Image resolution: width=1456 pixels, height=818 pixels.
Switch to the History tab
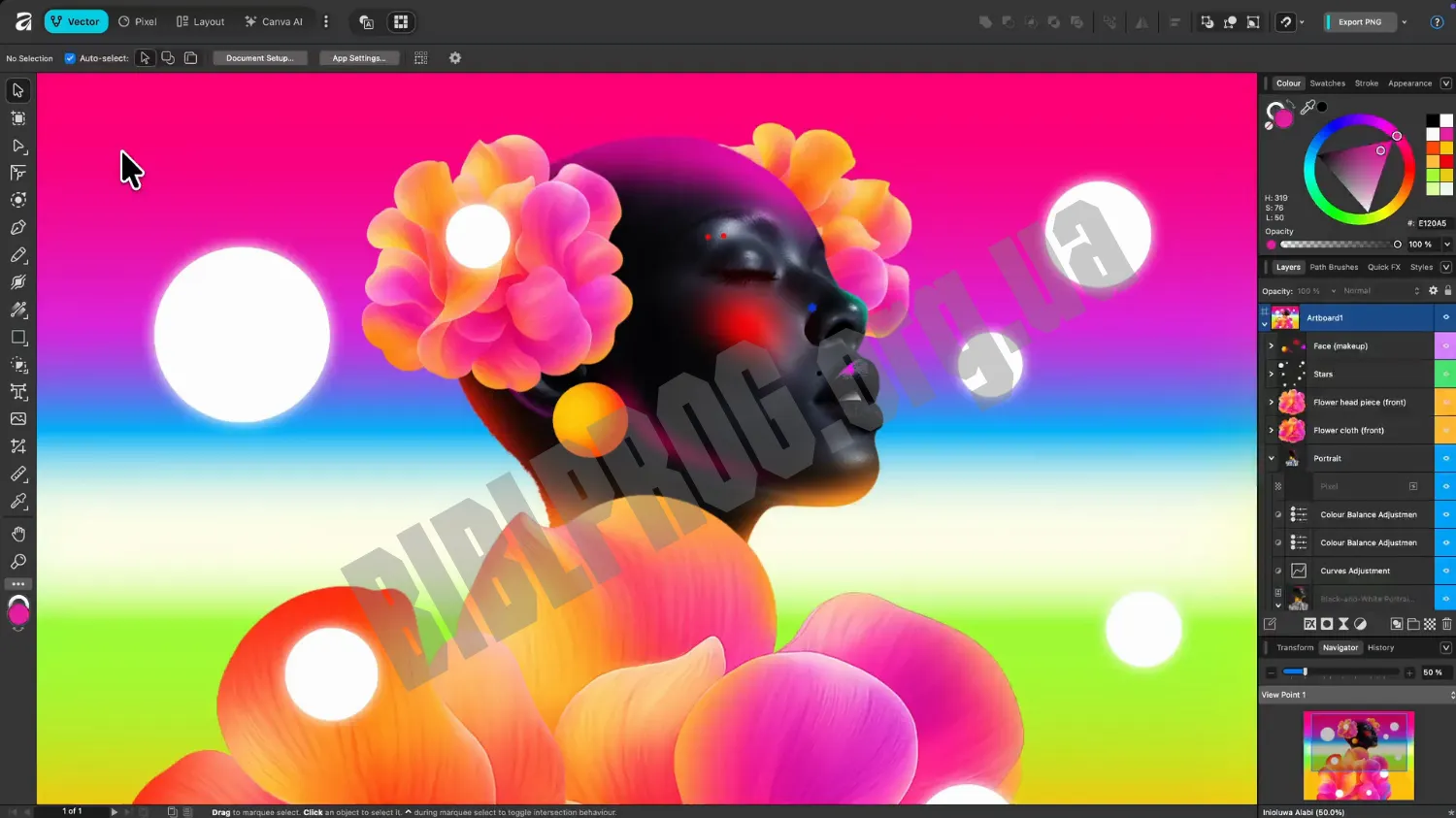[x=1380, y=648]
